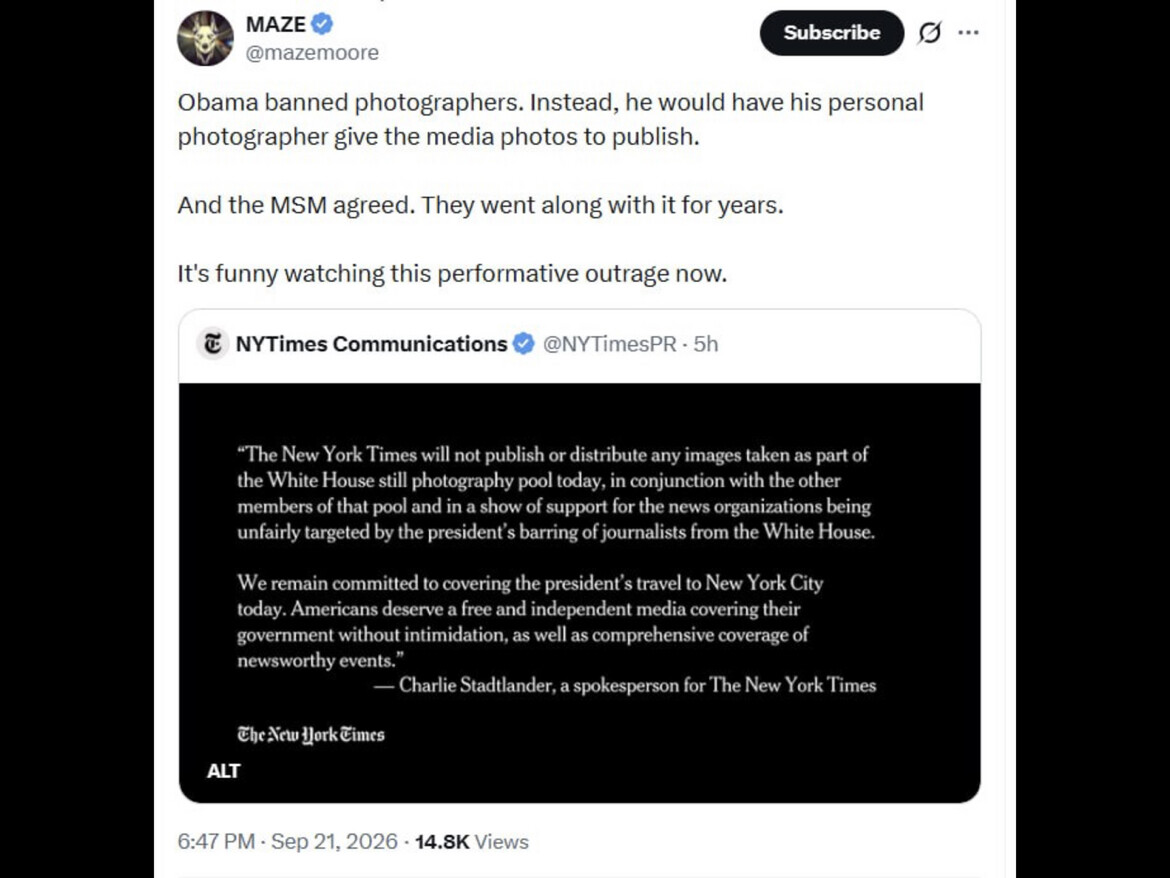Click NYTimes Communications verified badge
Viewport: 1170px width, 878px height.
click(524, 344)
